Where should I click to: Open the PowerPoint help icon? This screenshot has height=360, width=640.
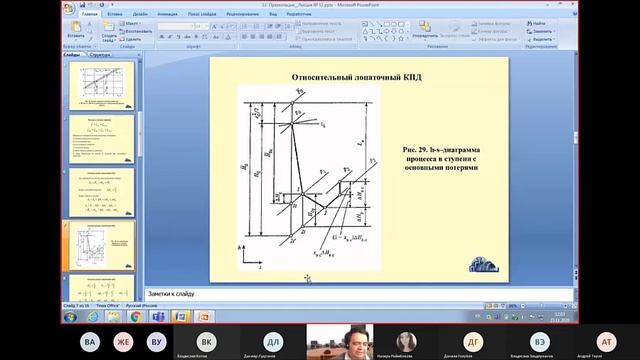pyautogui.click(x=575, y=14)
